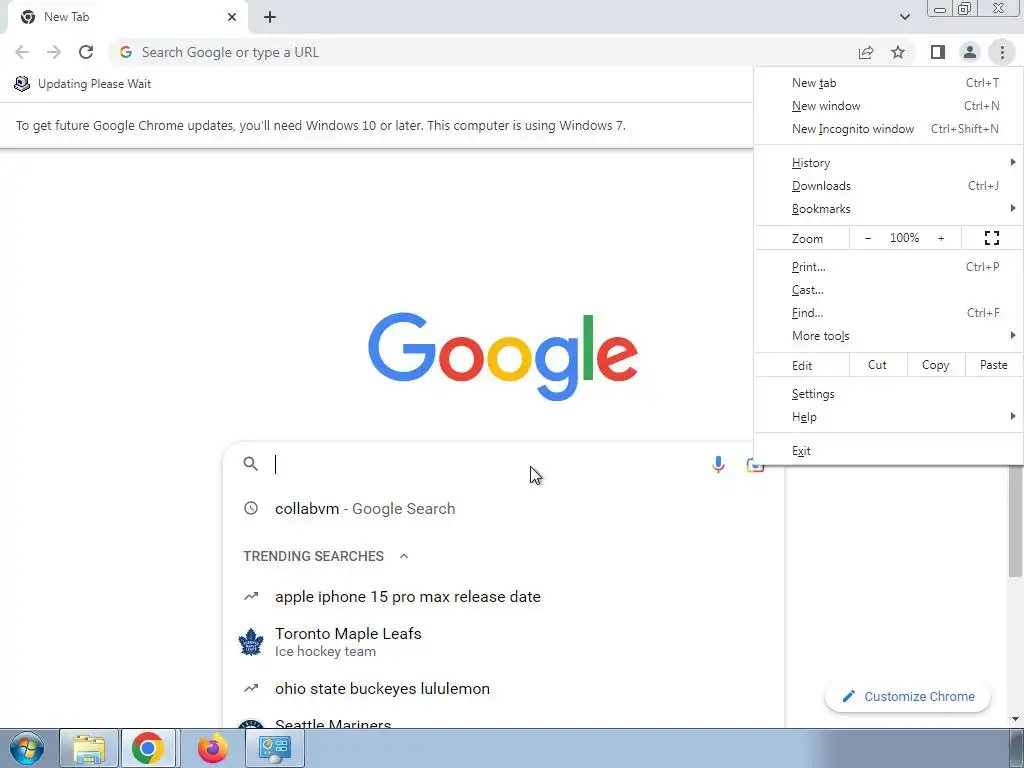This screenshot has width=1024, height=768.
Task: Click the Chrome taskbar icon
Action: point(148,748)
